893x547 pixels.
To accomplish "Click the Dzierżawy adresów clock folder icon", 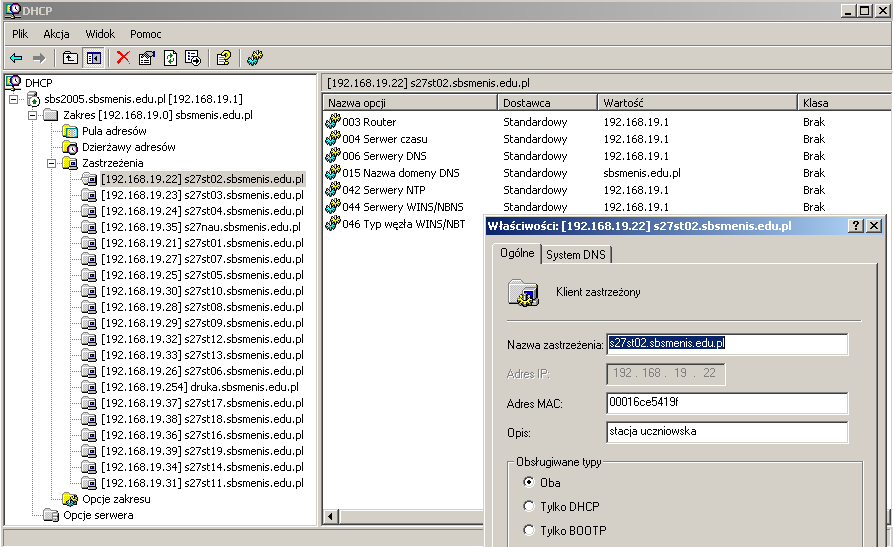I will pyautogui.click(x=69, y=147).
